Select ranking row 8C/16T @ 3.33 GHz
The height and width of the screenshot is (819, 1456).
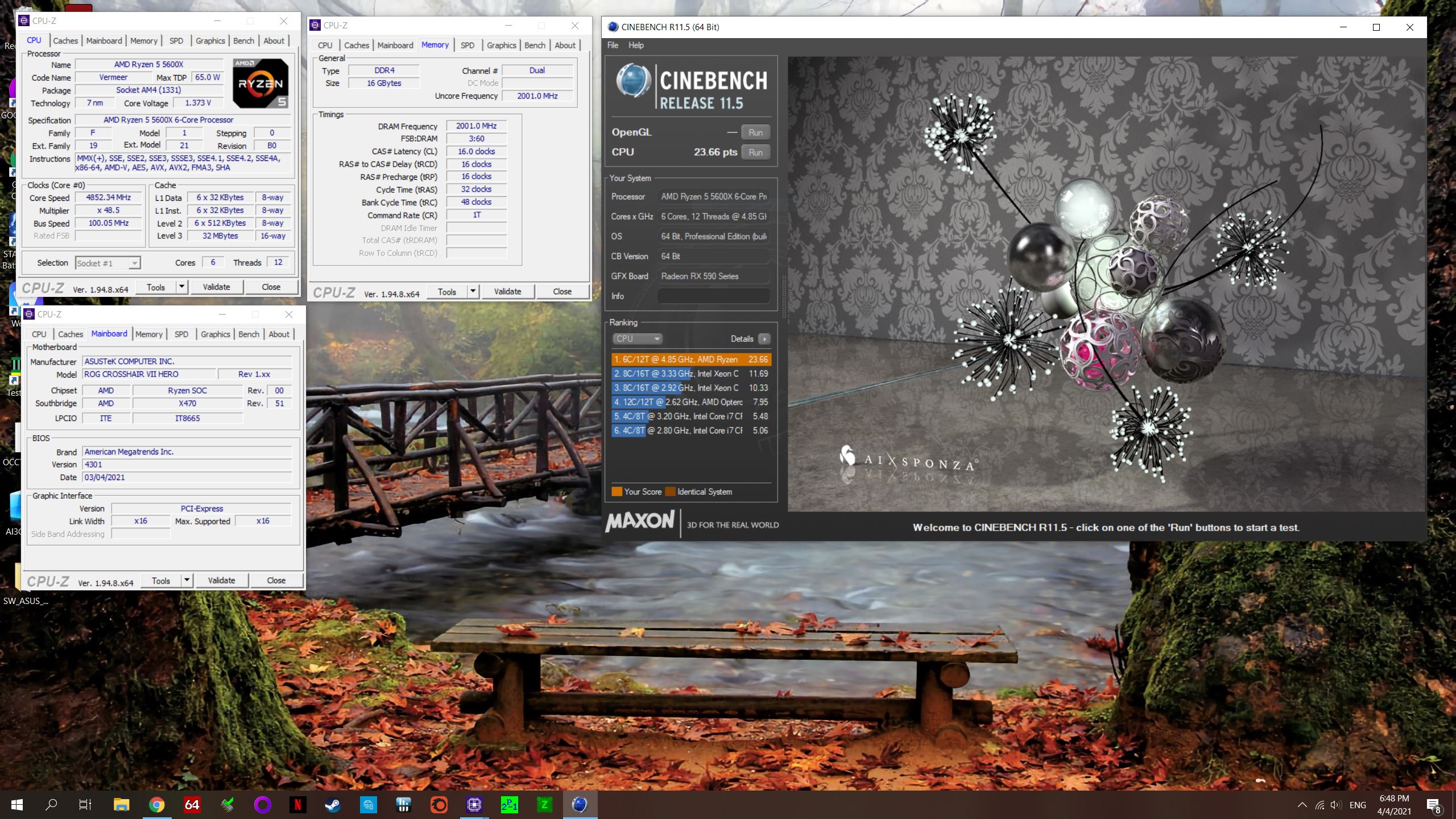[x=691, y=374]
